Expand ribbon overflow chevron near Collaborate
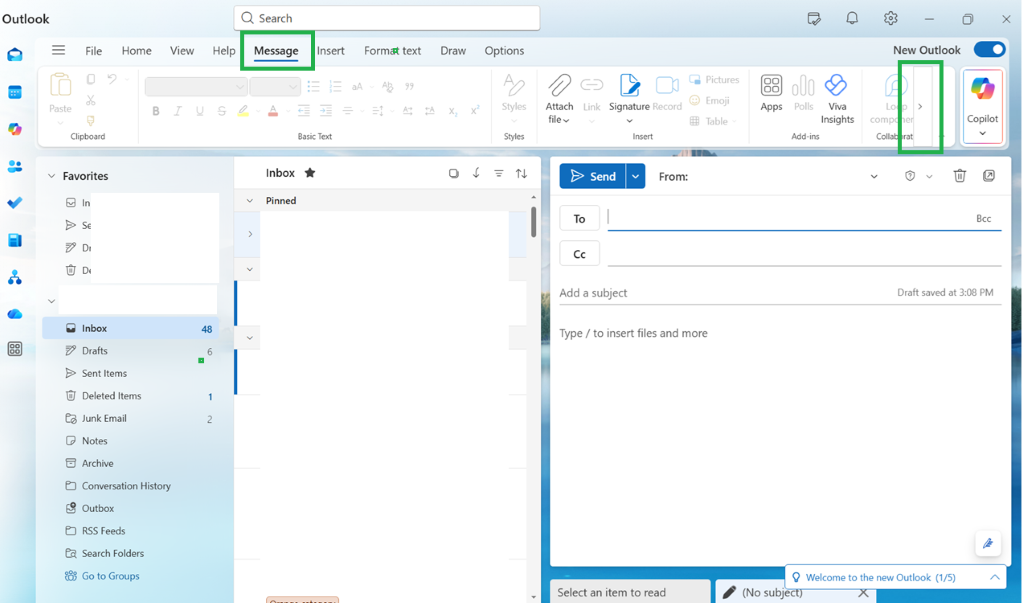Screen dimensions: 1024x603 pyautogui.click(x=920, y=106)
